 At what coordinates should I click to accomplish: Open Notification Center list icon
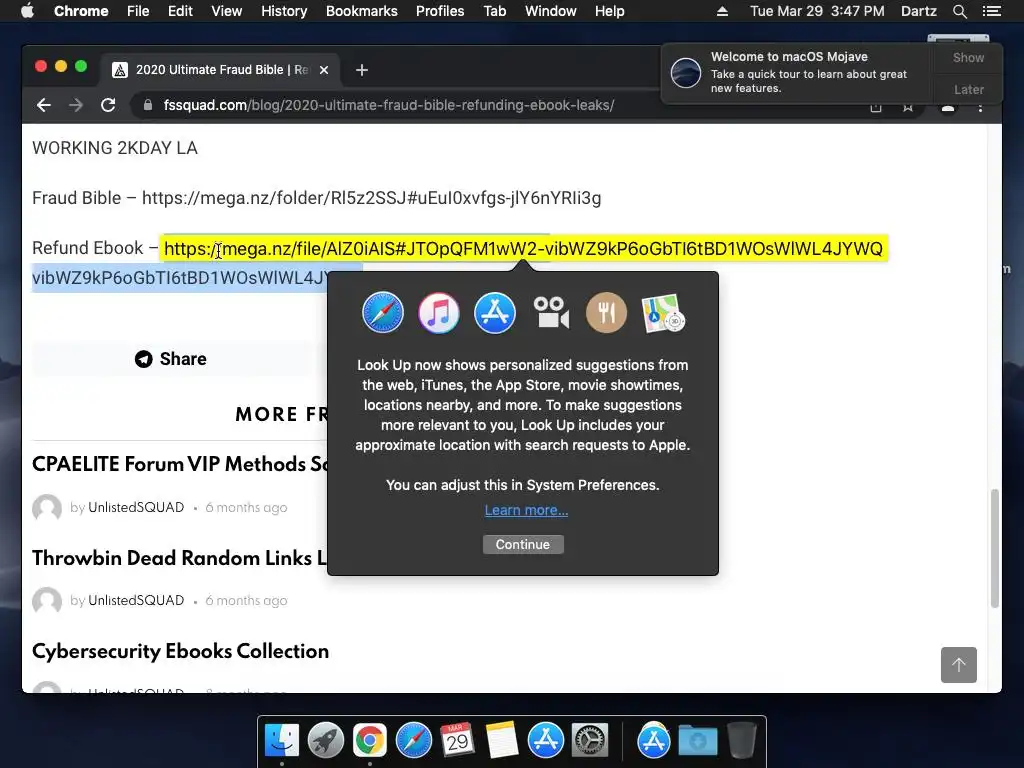click(991, 11)
